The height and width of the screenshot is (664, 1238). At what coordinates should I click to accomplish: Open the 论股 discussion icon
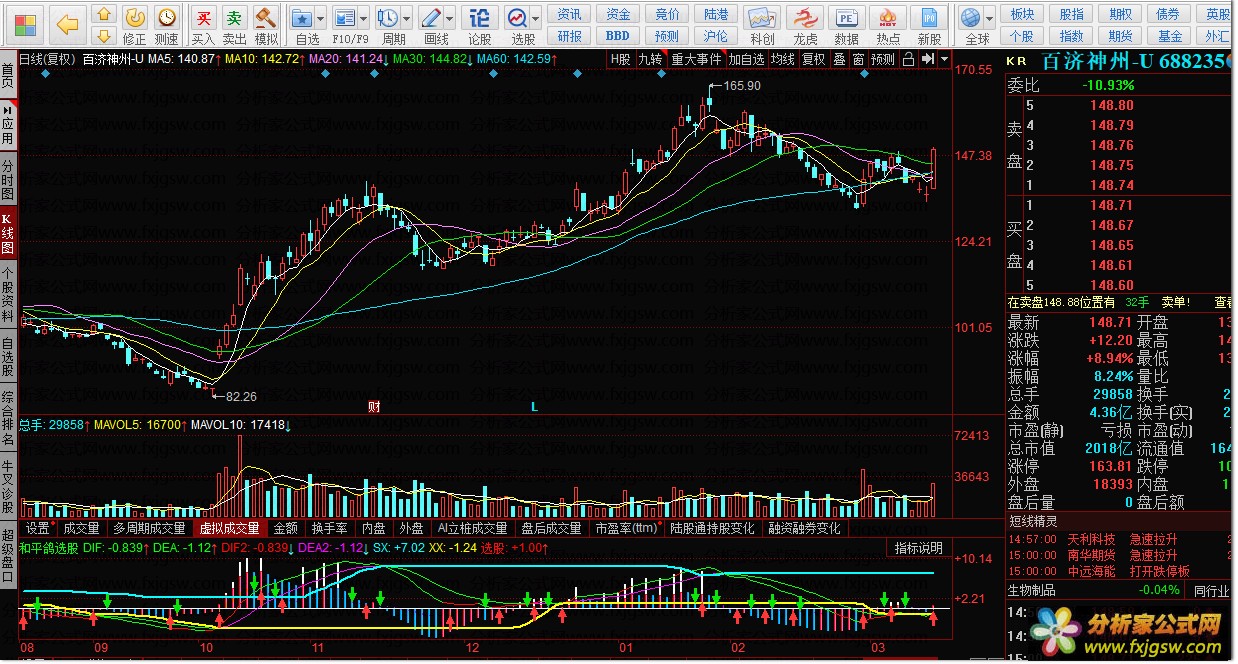coord(480,17)
